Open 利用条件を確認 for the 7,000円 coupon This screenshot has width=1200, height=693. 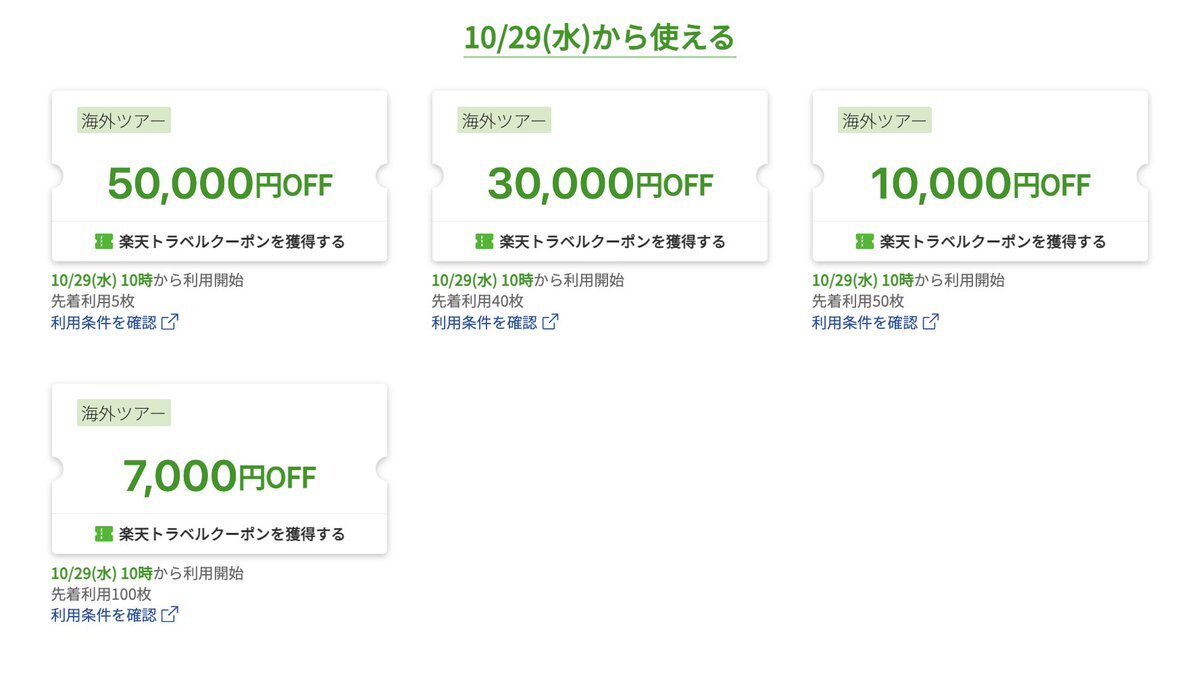(x=104, y=614)
